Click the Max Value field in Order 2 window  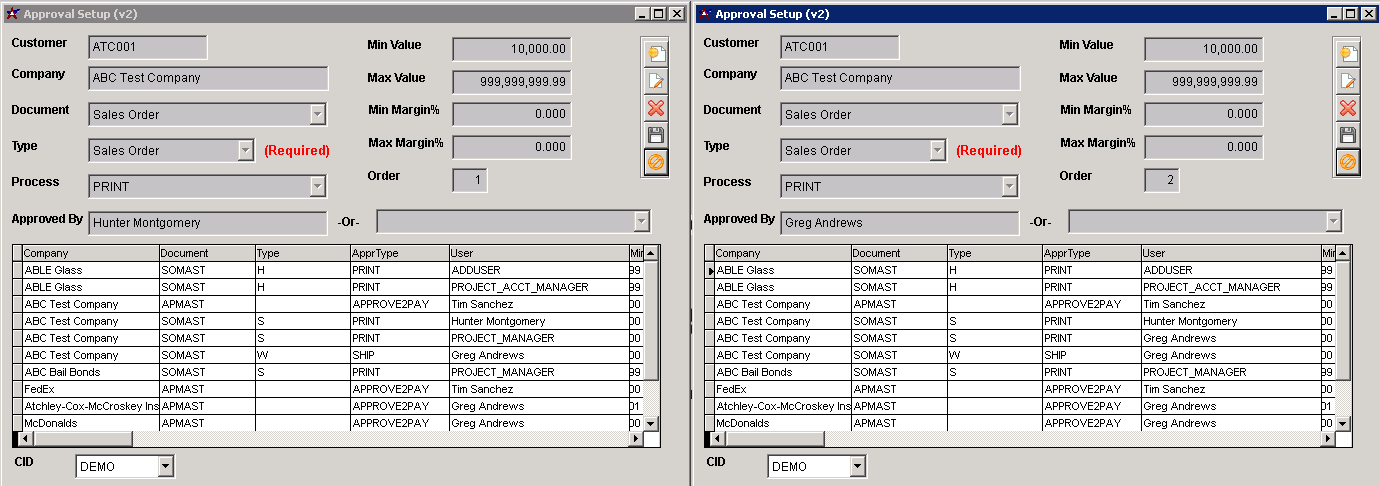1204,82
